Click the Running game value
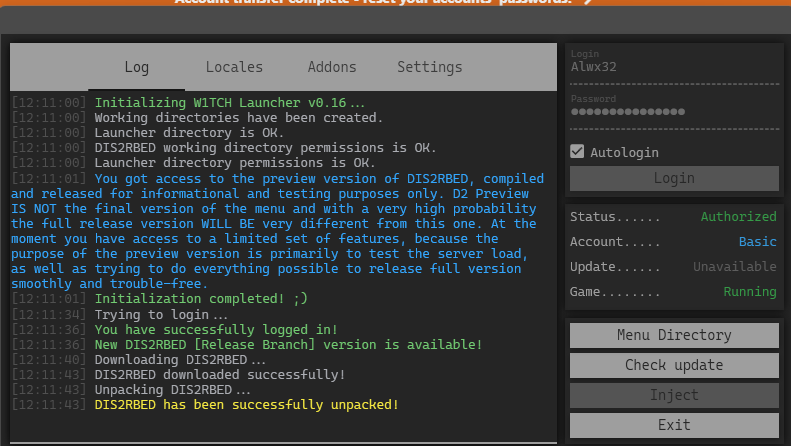This screenshot has width=791, height=446. [750, 292]
